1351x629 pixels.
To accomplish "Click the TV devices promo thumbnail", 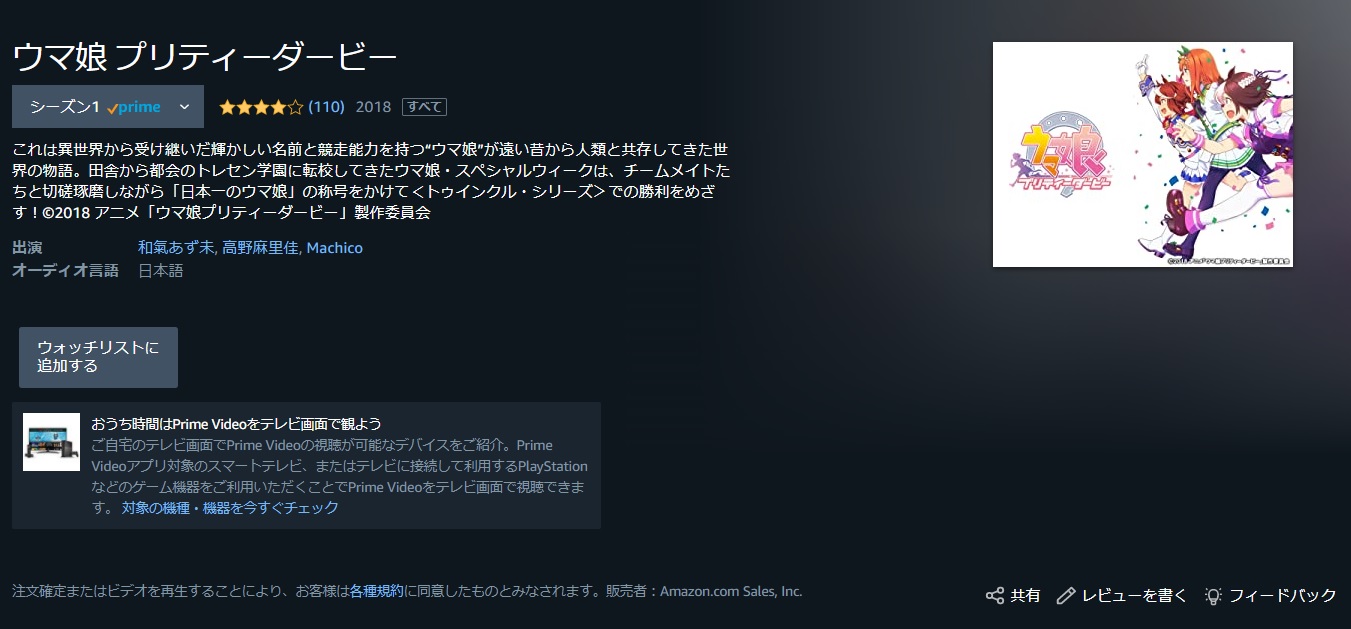I will click(51, 442).
